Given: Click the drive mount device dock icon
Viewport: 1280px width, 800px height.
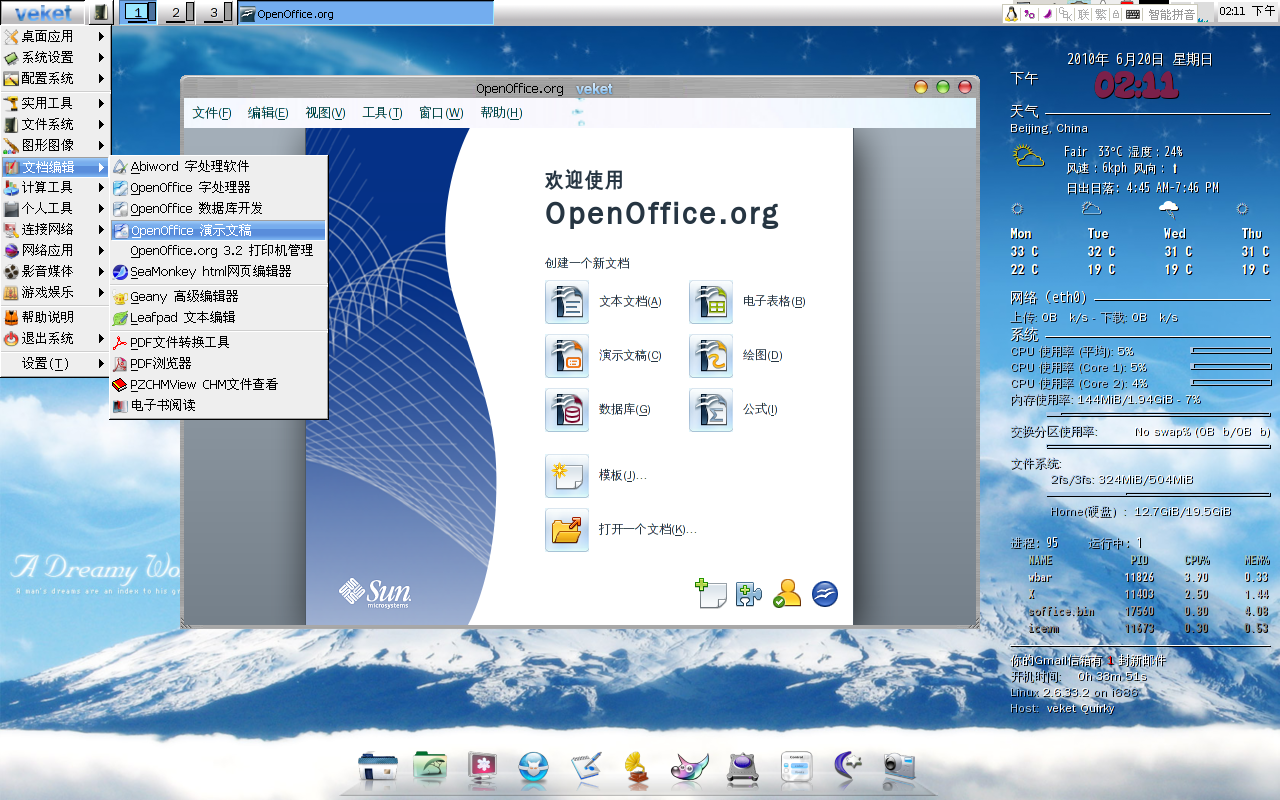Looking at the screenshot, I should (743, 767).
